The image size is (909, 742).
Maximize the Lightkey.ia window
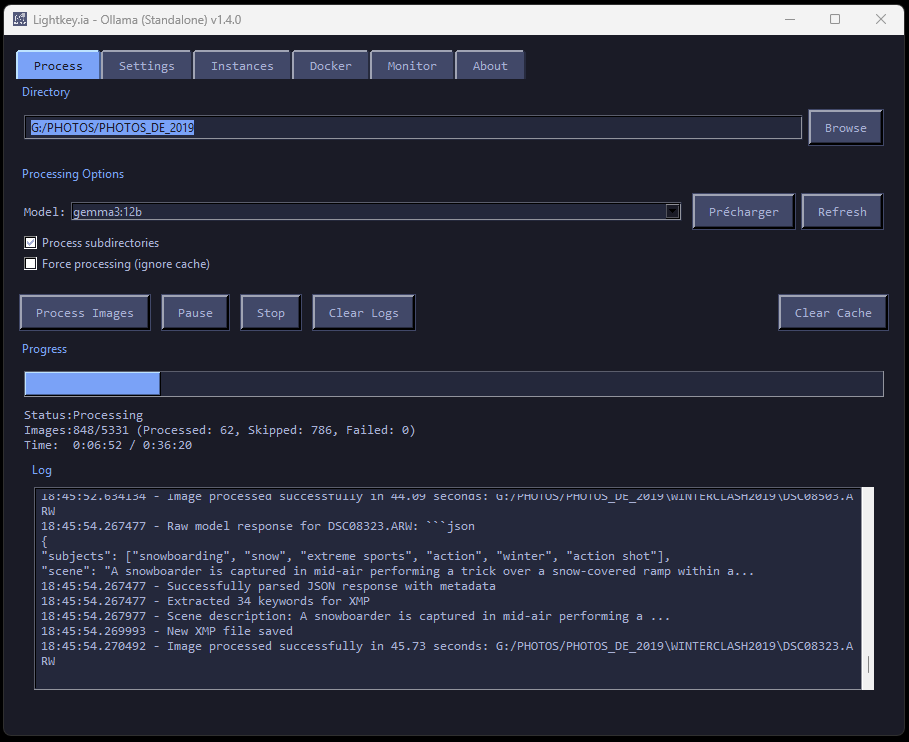pos(835,19)
